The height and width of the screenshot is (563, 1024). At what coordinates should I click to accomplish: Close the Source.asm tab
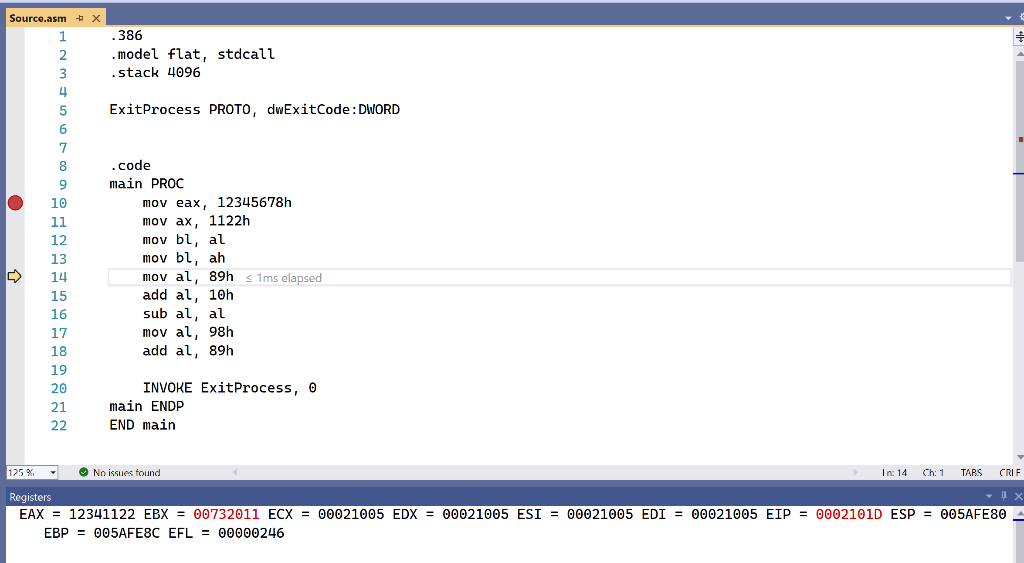96,18
